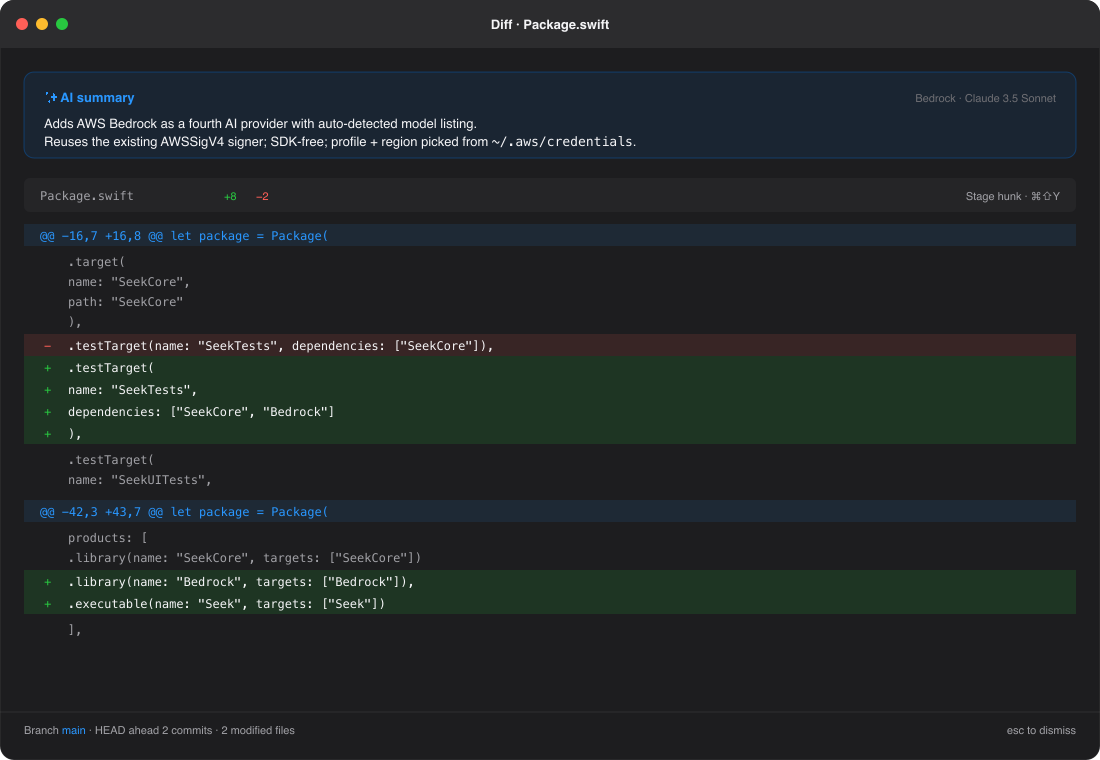The width and height of the screenshot is (1100, 760).
Task: Click the '.target(' context line
Action: [96, 262]
